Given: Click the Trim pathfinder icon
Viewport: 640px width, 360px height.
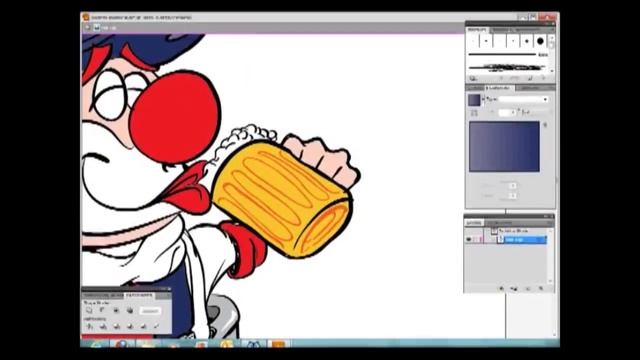Looking at the screenshot, I should tap(103, 326).
